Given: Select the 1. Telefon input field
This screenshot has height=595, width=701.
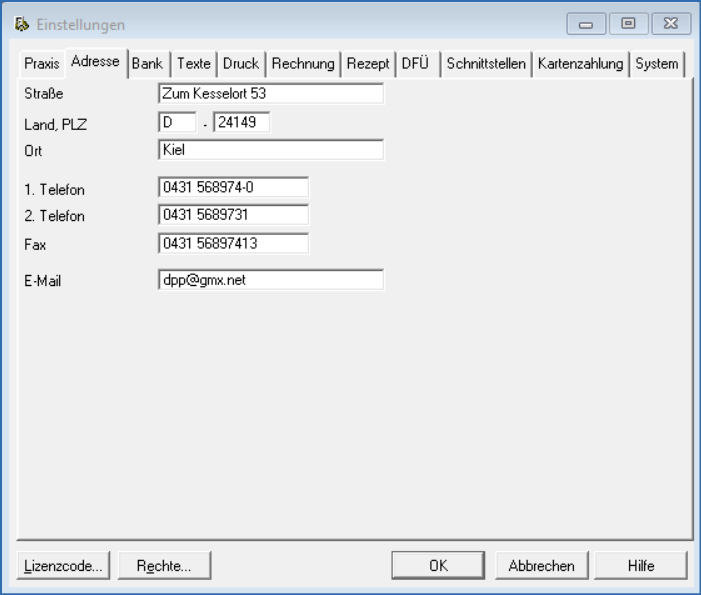Looking at the screenshot, I should (x=233, y=187).
